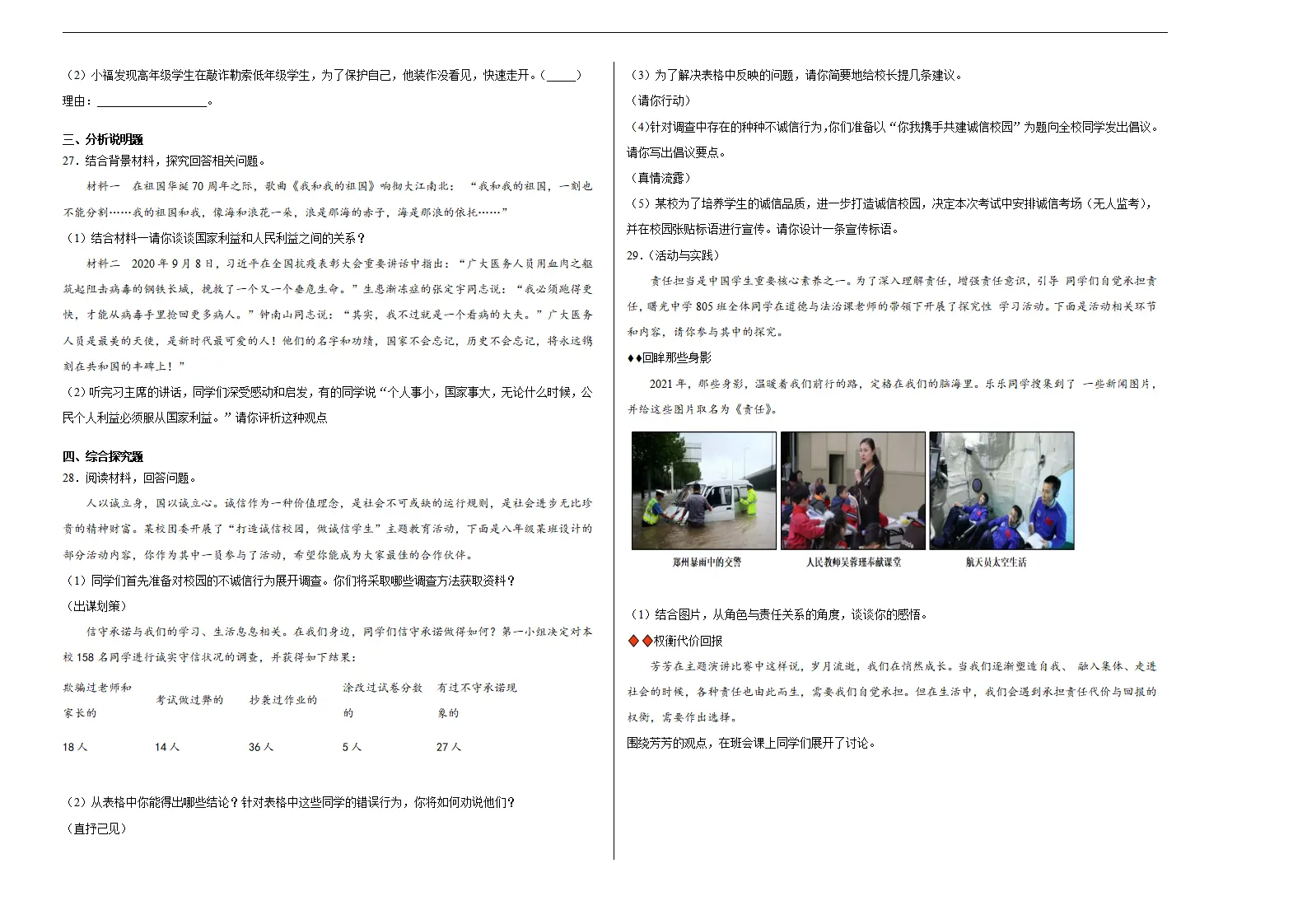The height and width of the screenshot is (924, 1307).
Task: Click question (3) 为了解决表格中反映的问题
Action: coord(795,75)
